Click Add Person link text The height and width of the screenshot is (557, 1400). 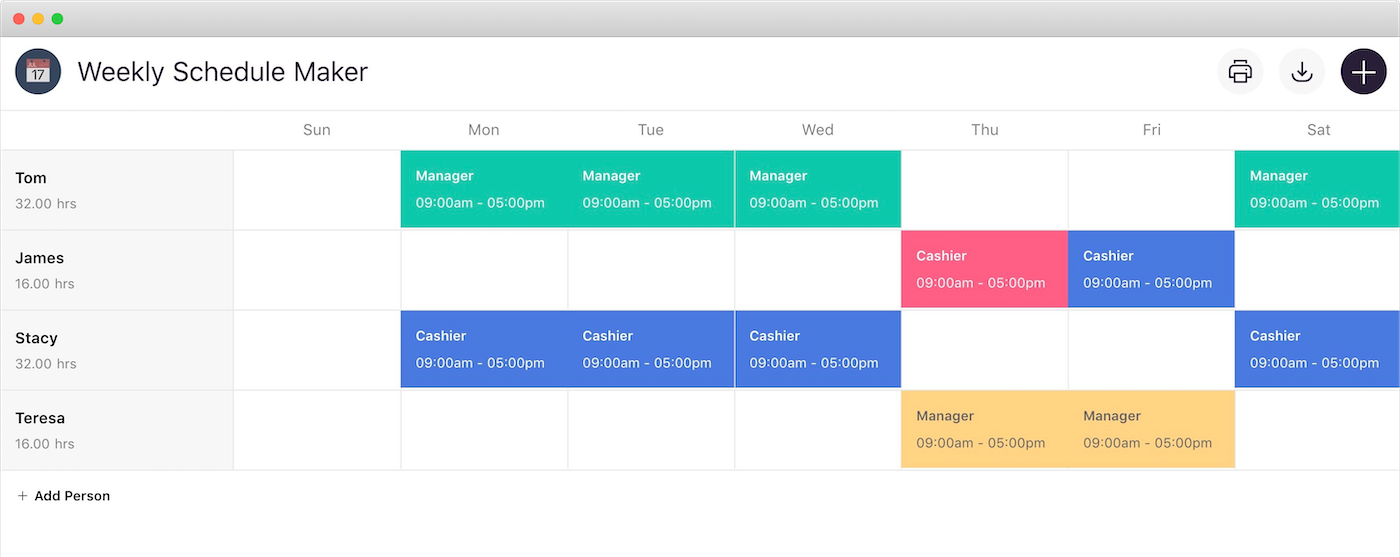[72, 496]
